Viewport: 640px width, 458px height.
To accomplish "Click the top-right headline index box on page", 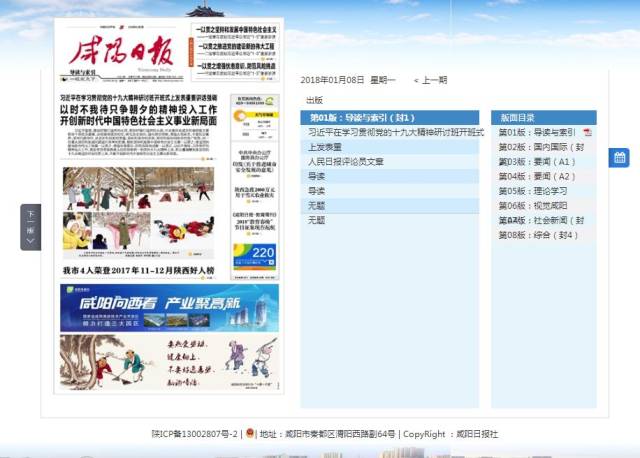I will [x=236, y=53].
